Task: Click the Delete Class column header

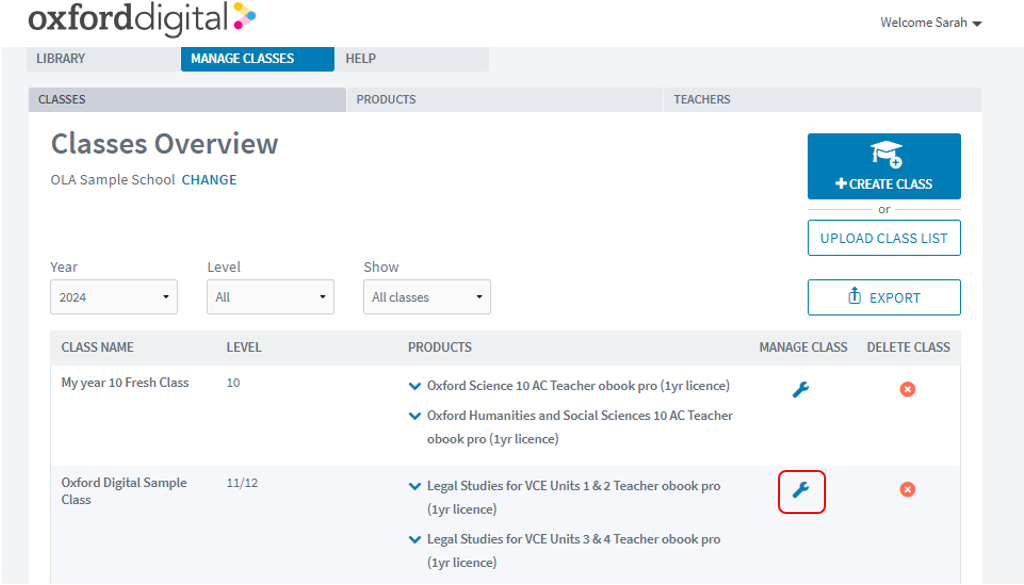Action: pyautogui.click(x=908, y=347)
